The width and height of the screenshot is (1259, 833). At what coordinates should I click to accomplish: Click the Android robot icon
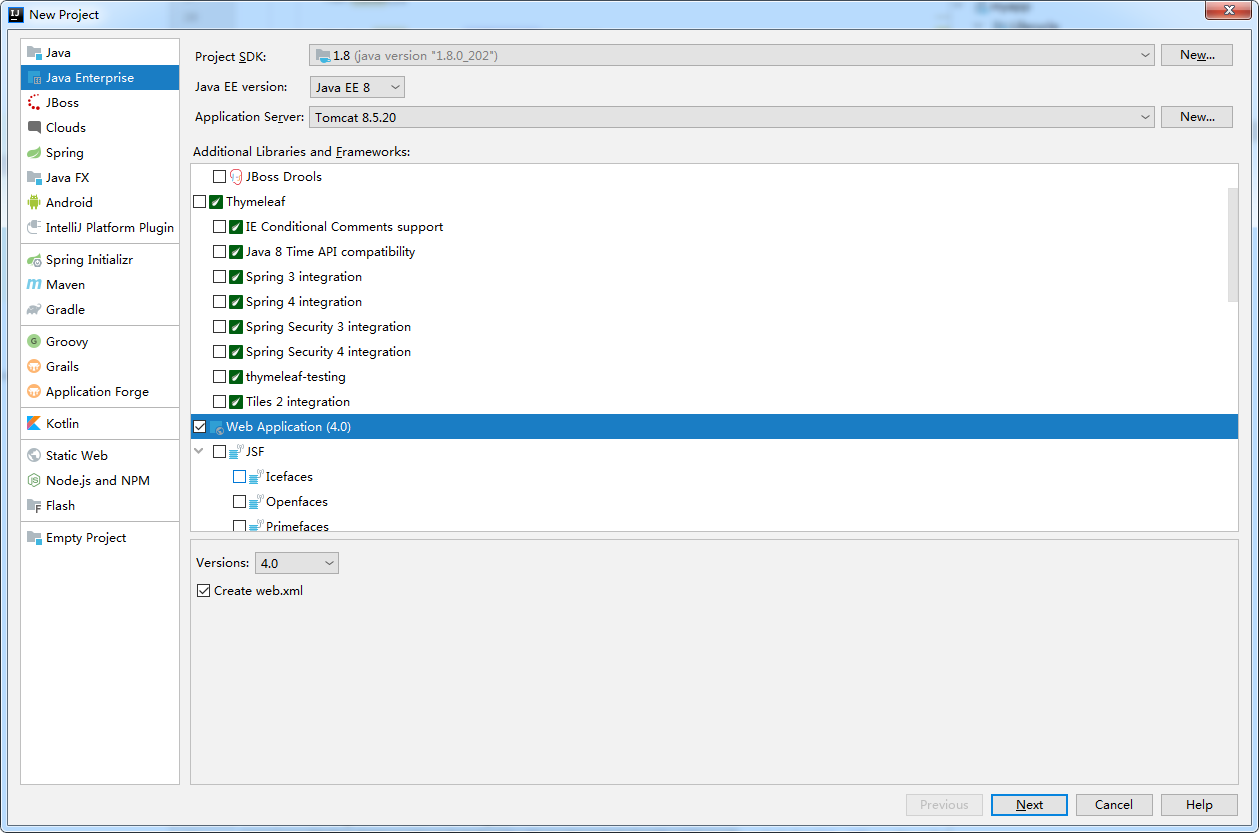35,202
